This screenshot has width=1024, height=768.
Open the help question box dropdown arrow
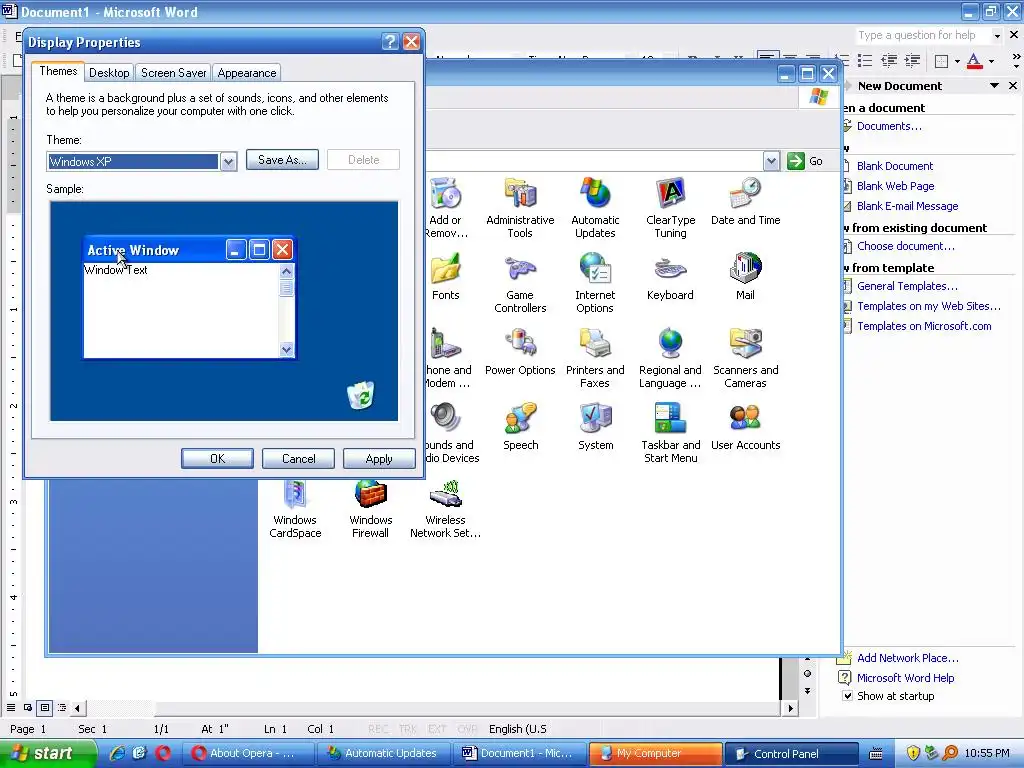[997, 35]
